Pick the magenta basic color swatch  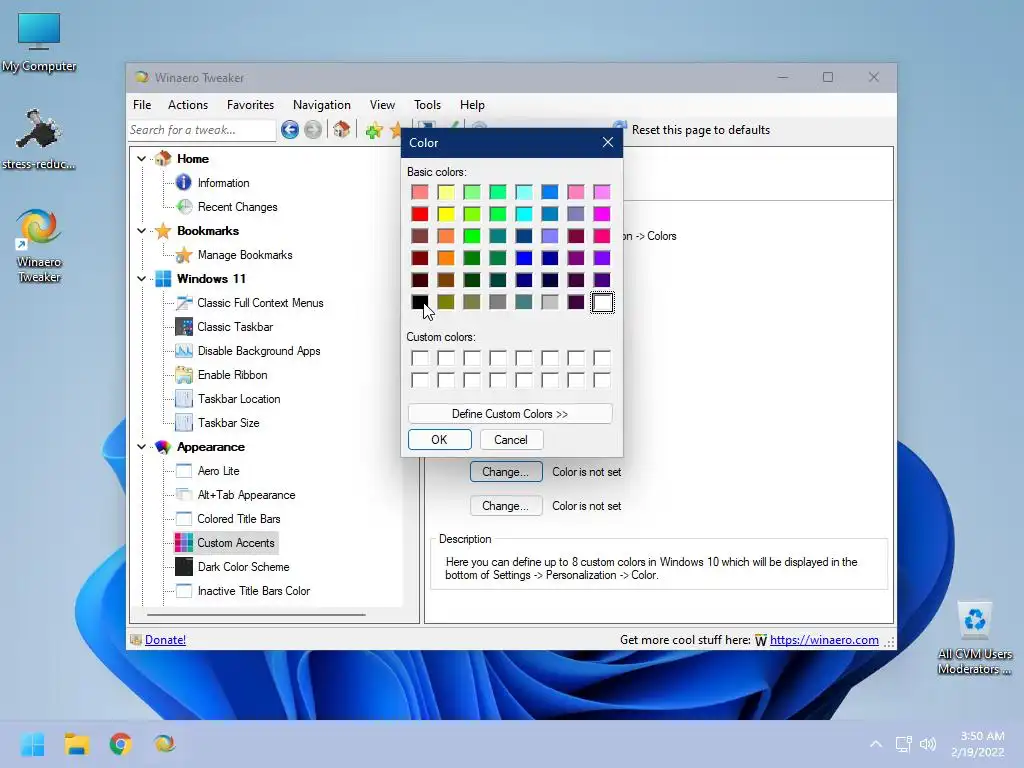tap(602, 214)
